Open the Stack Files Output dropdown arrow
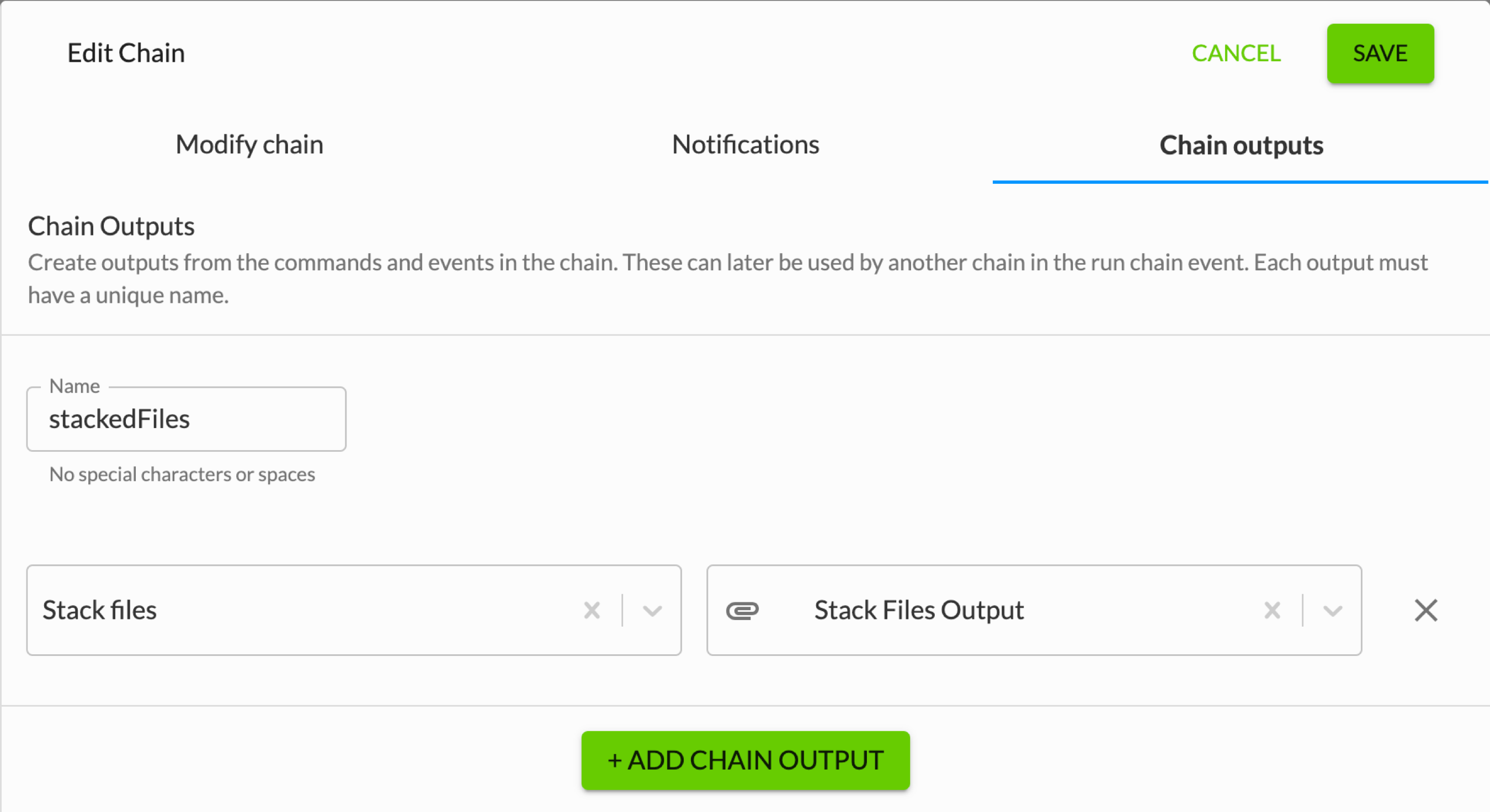This screenshot has width=1490, height=812. pos(1333,611)
